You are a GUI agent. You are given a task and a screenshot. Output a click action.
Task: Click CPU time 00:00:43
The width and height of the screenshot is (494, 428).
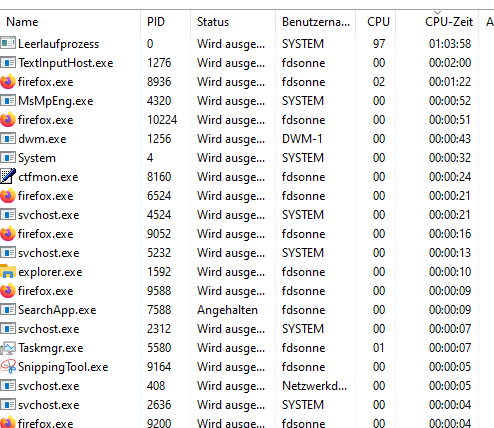(450, 139)
